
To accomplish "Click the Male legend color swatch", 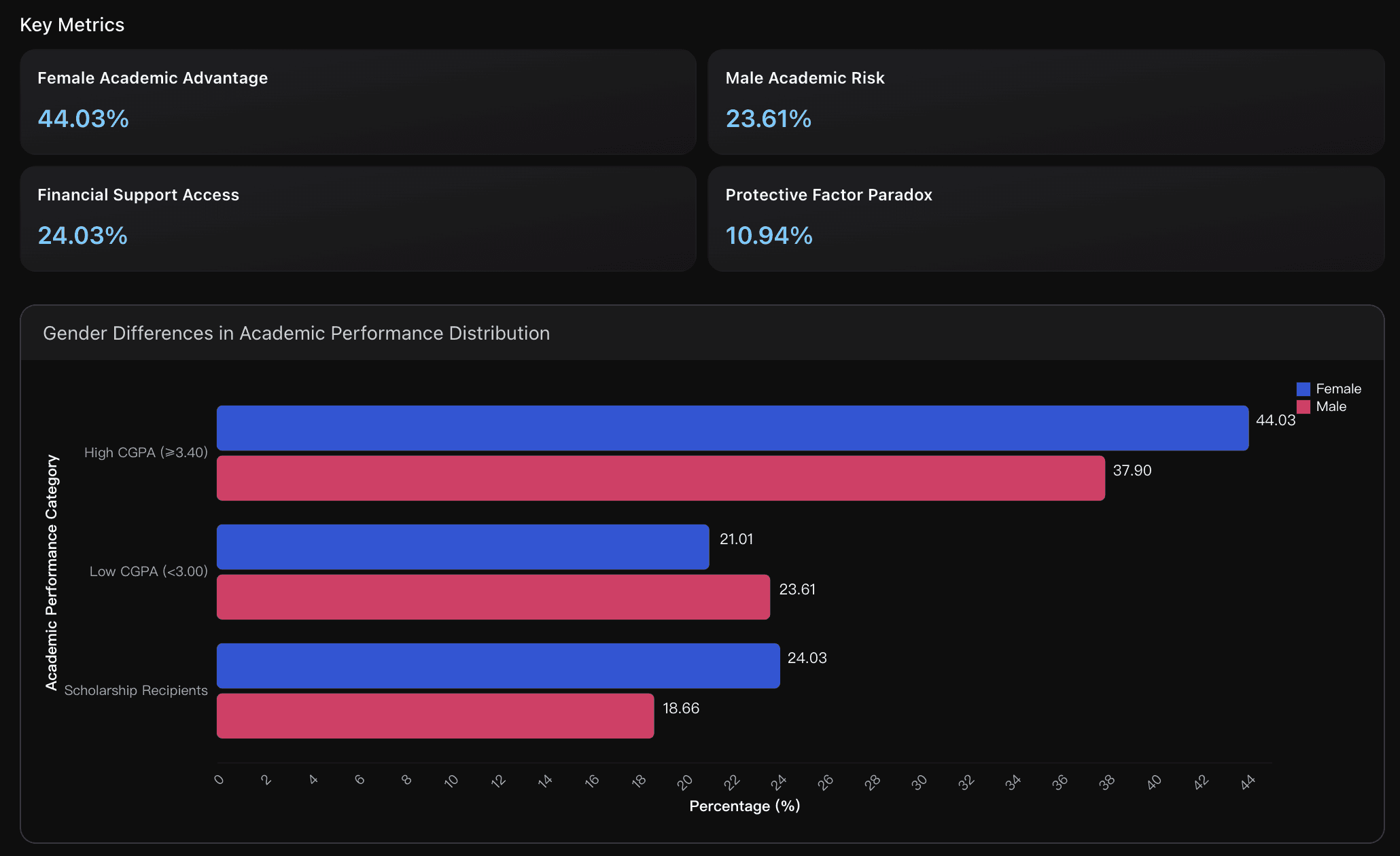I will pyautogui.click(x=1303, y=407).
